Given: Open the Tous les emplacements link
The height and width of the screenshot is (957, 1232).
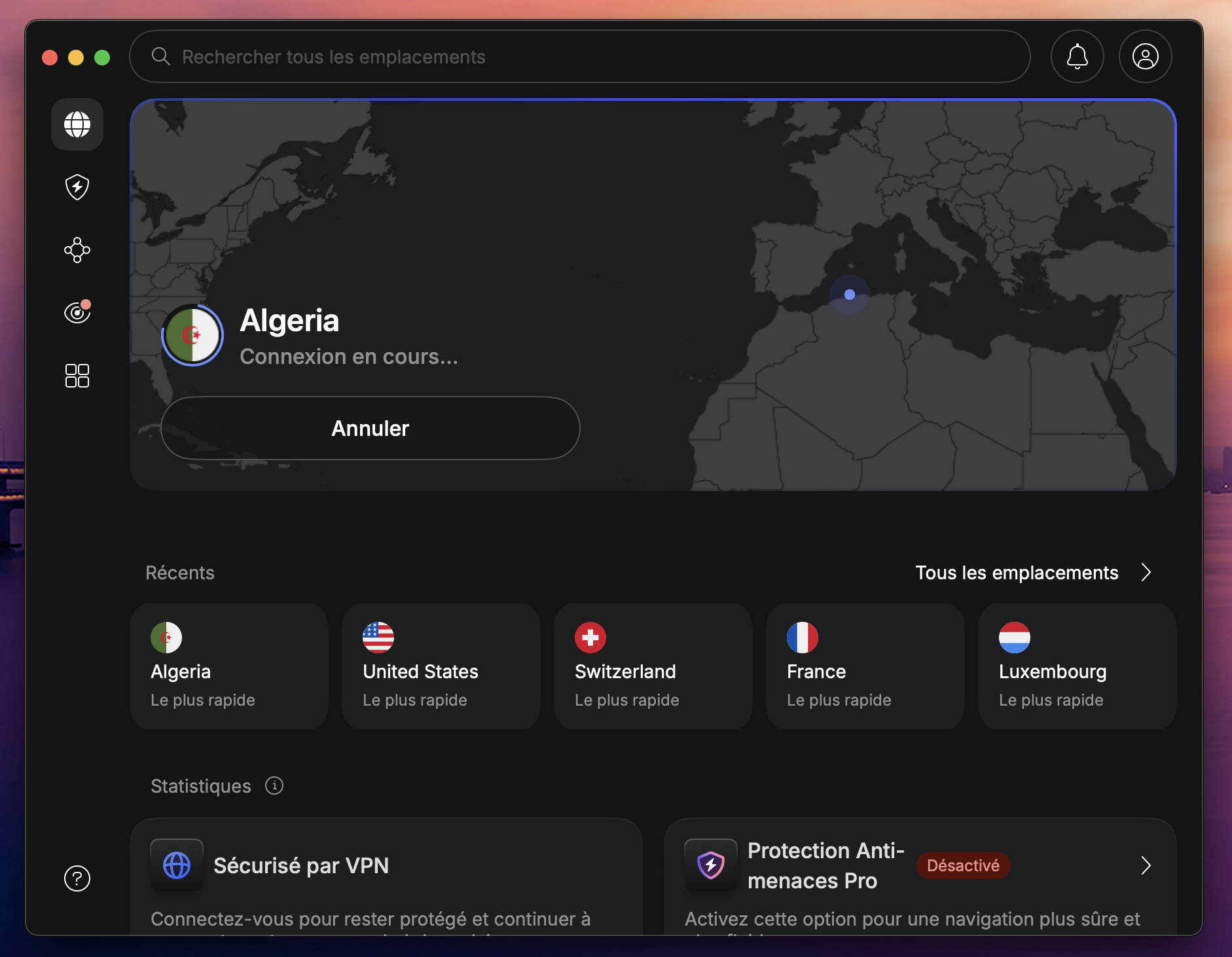Looking at the screenshot, I should pos(1017,573).
